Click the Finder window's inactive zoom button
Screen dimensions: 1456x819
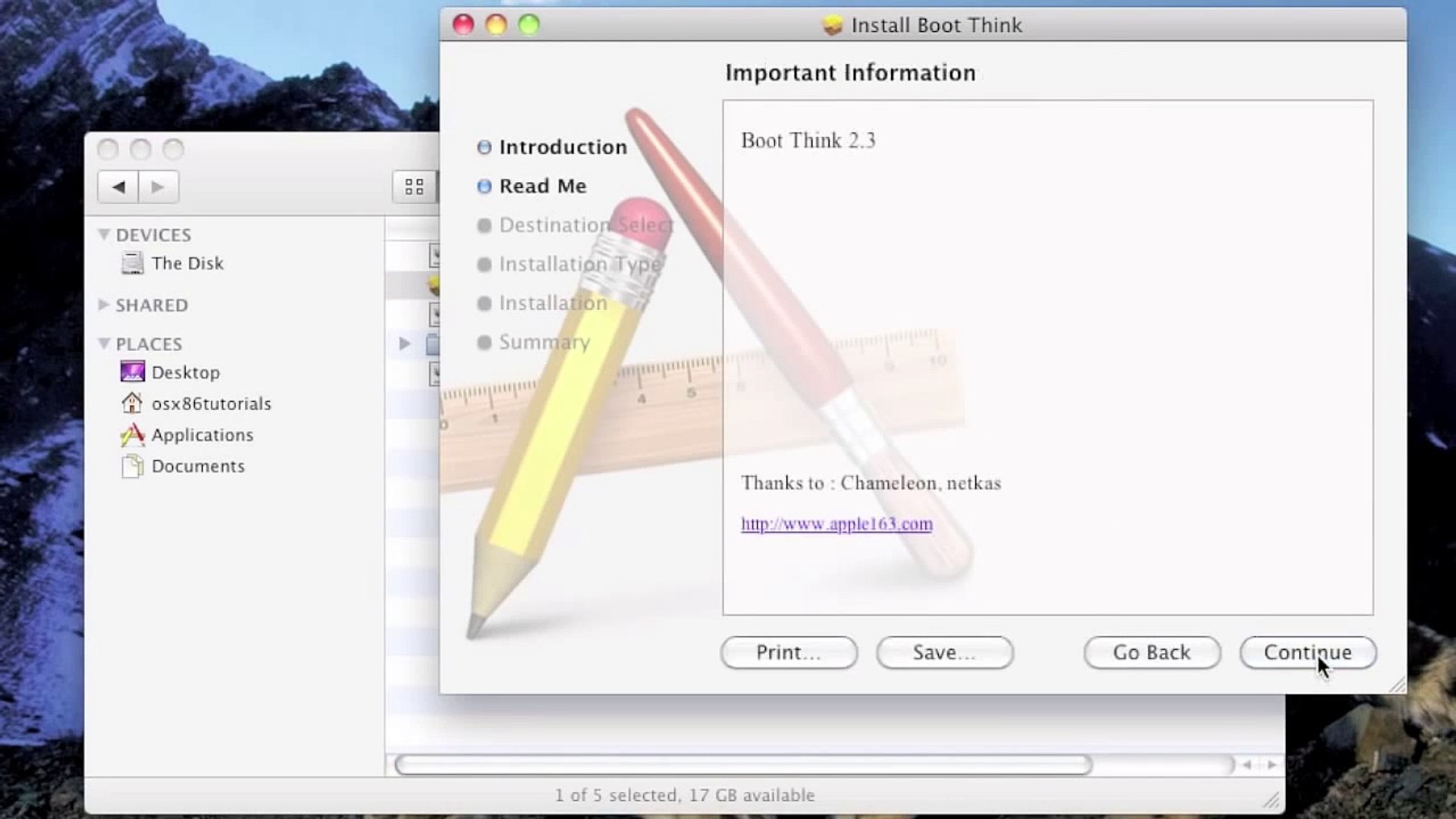[x=173, y=149]
